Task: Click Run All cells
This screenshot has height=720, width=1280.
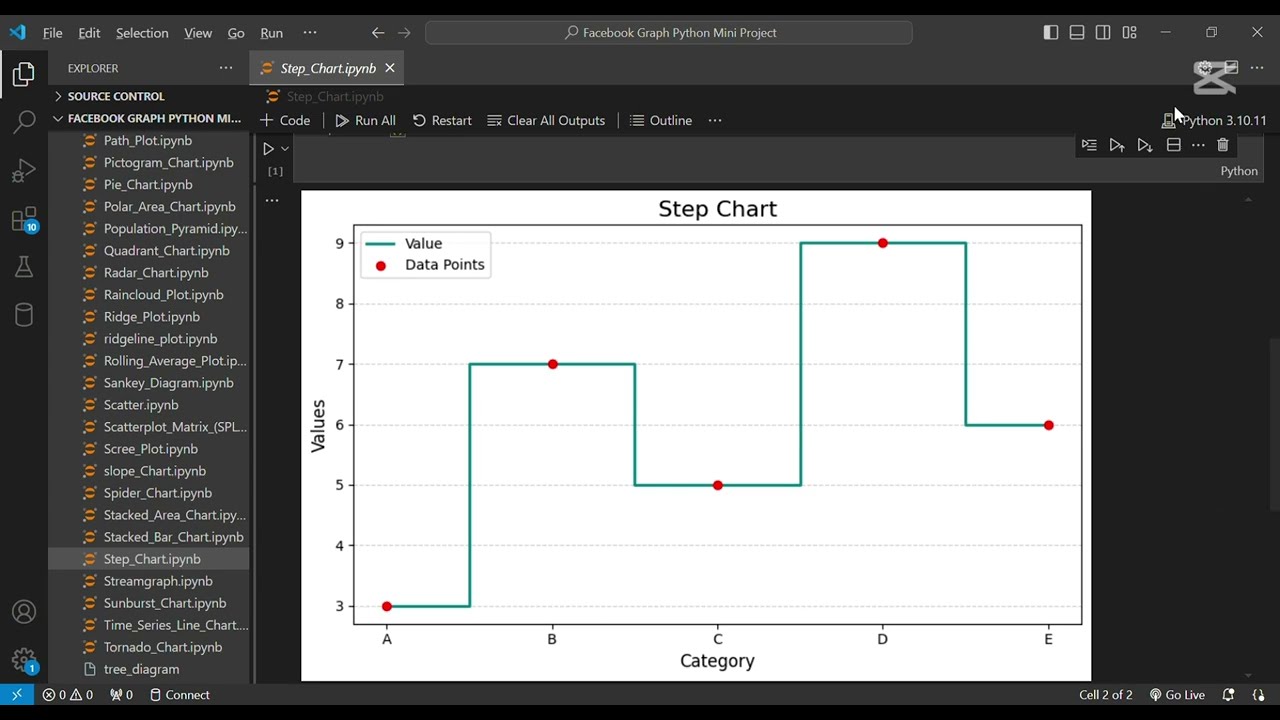Action: [366, 120]
